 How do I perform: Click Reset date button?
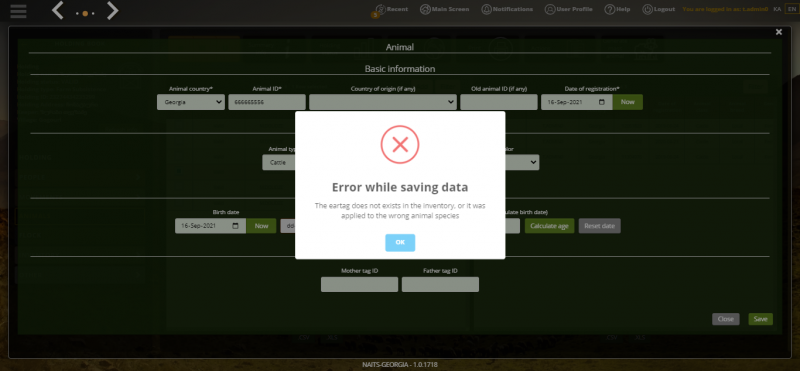(x=599, y=226)
